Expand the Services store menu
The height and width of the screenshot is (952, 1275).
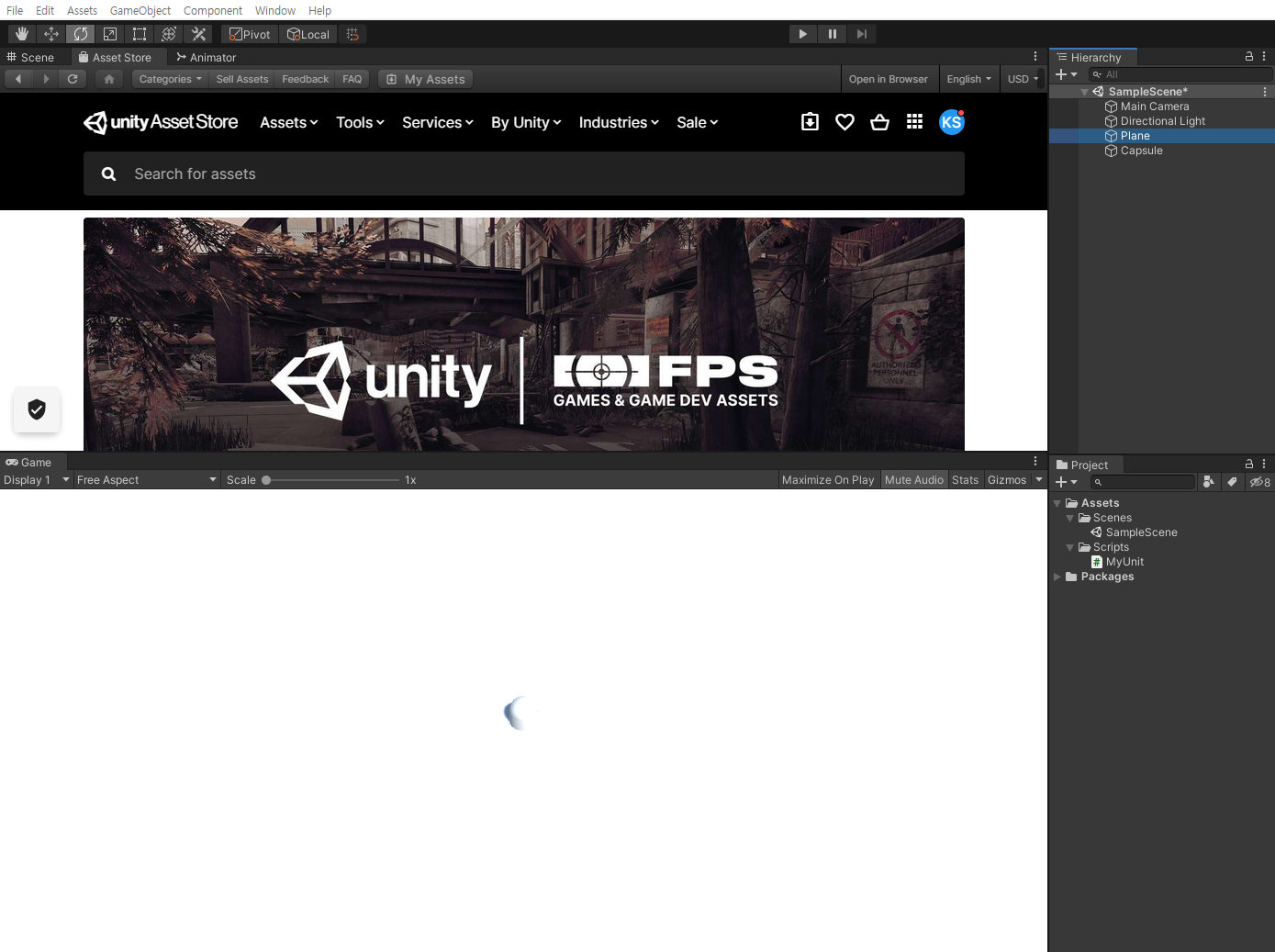pos(438,122)
